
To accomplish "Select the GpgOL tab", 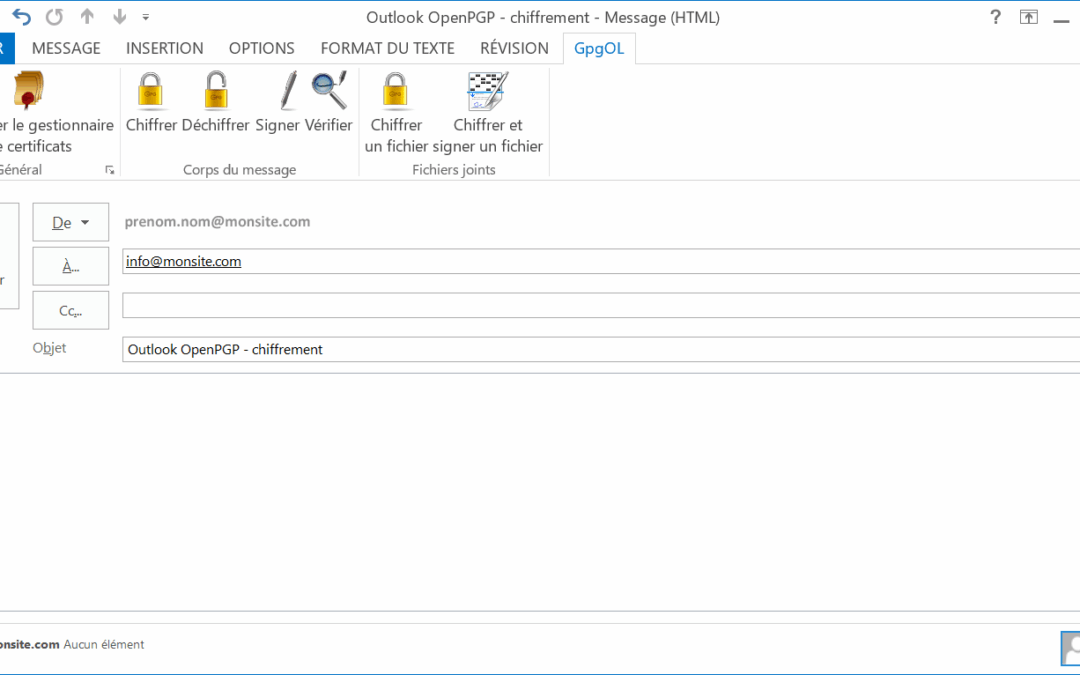I will point(599,48).
